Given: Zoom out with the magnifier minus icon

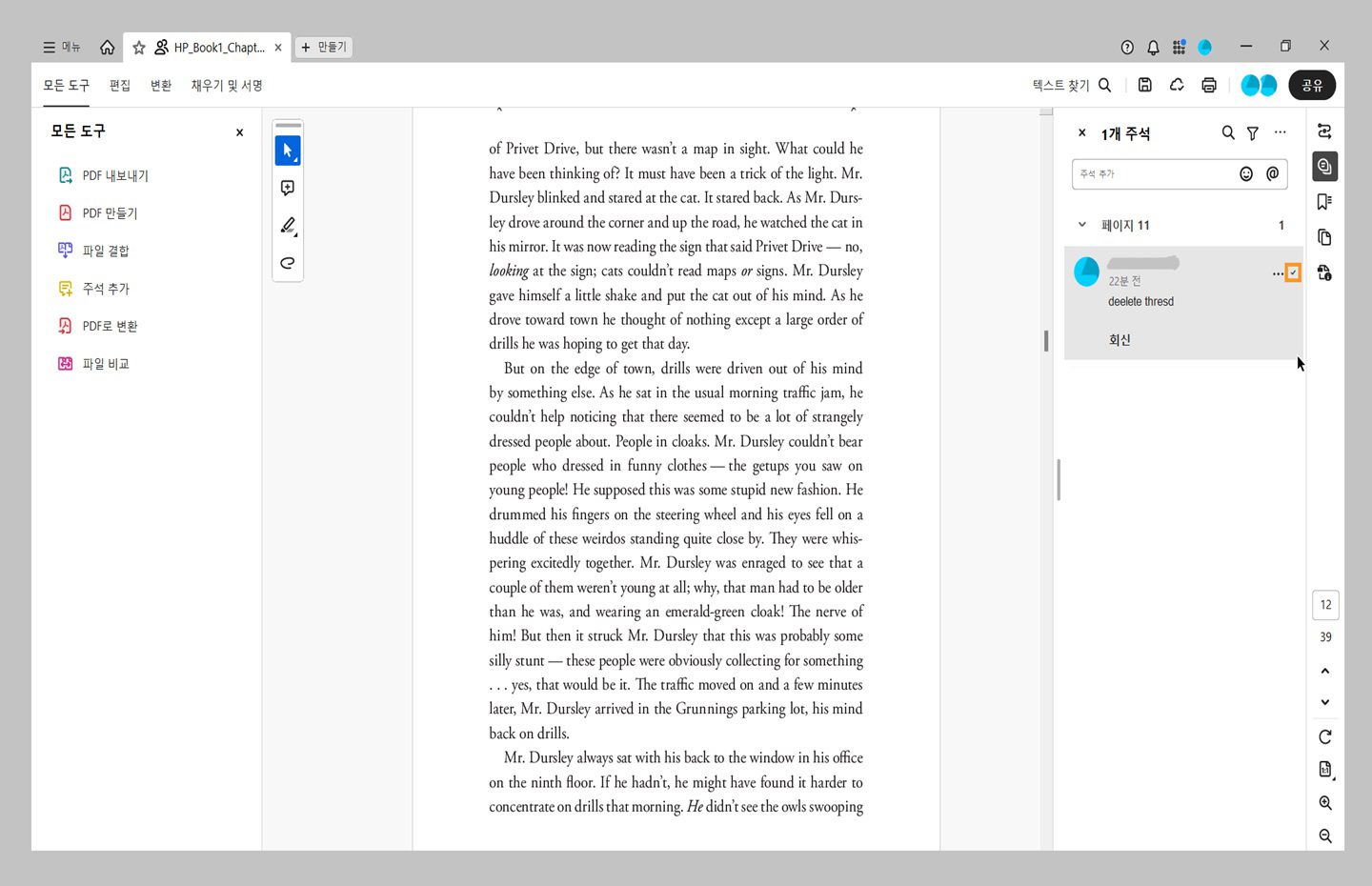Looking at the screenshot, I should (1325, 836).
